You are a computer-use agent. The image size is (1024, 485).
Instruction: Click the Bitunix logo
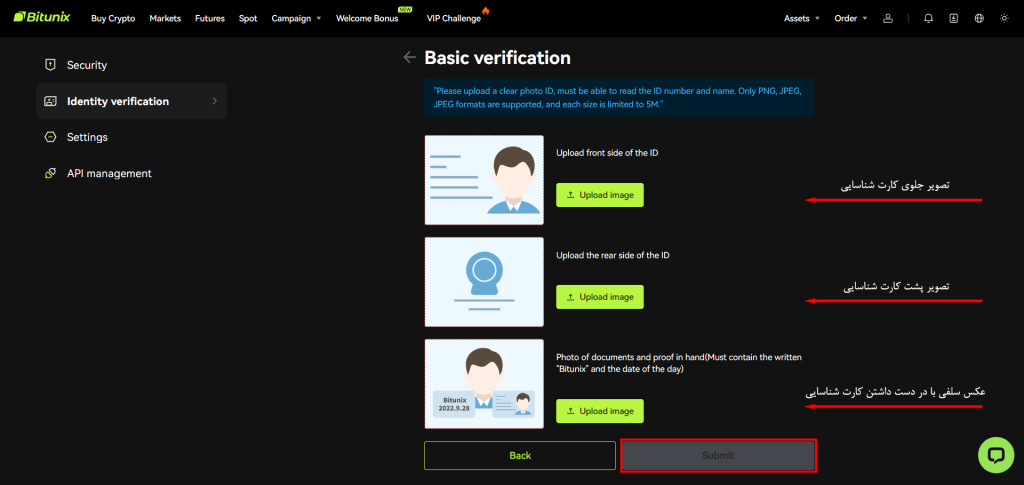click(x=42, y=18)
